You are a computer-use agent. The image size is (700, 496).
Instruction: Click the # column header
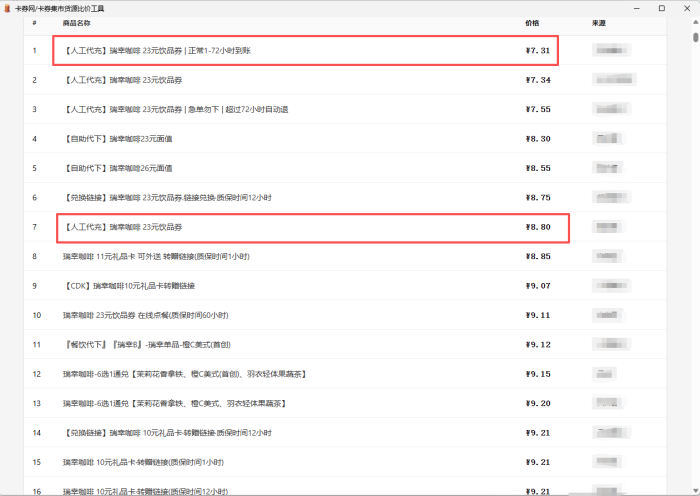point(34,23)
